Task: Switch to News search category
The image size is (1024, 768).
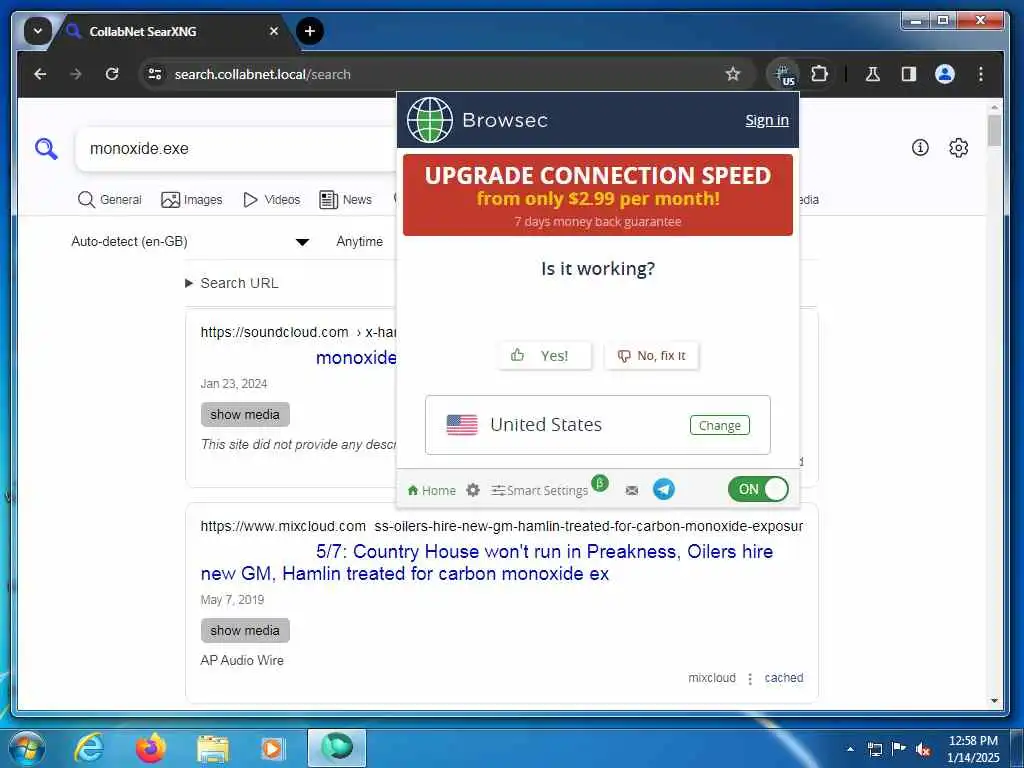Action: pyautogui.click(x=345, y=200)
